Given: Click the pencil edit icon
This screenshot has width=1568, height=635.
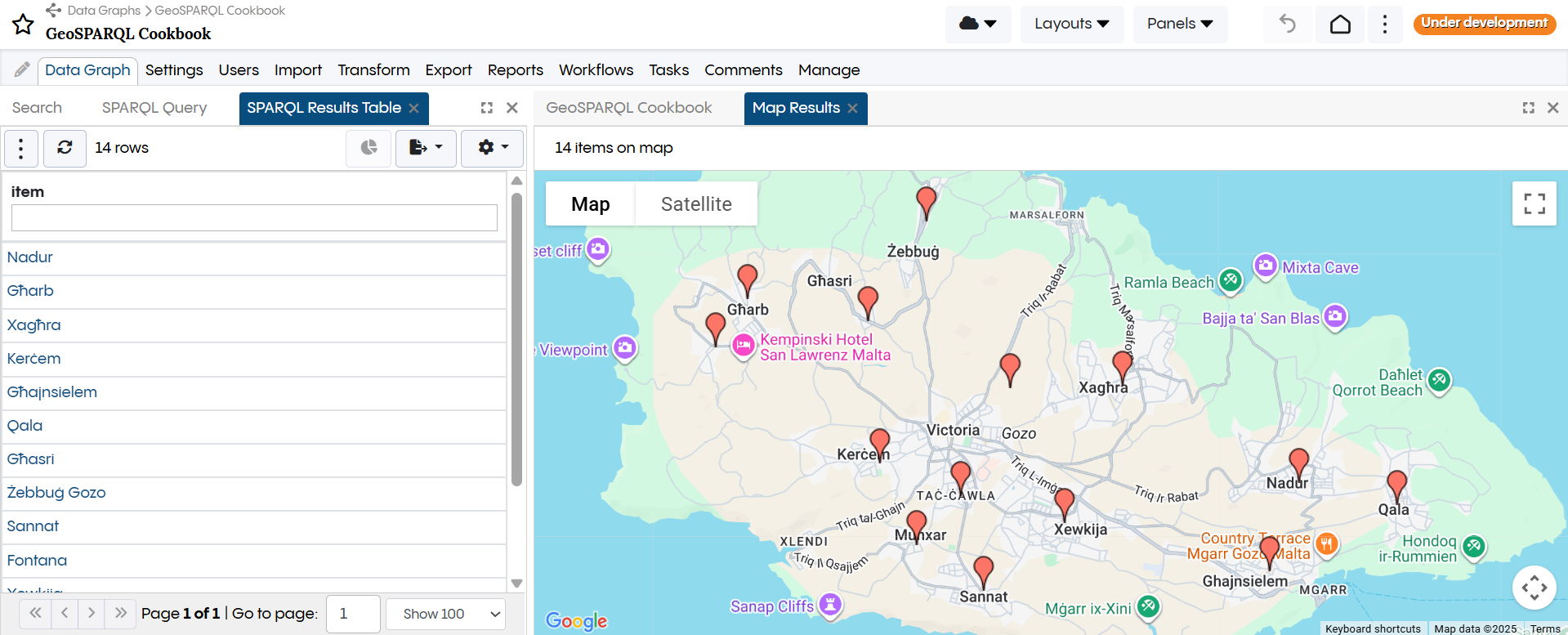Looking at the screenshot, I should (x=22, y=70).
